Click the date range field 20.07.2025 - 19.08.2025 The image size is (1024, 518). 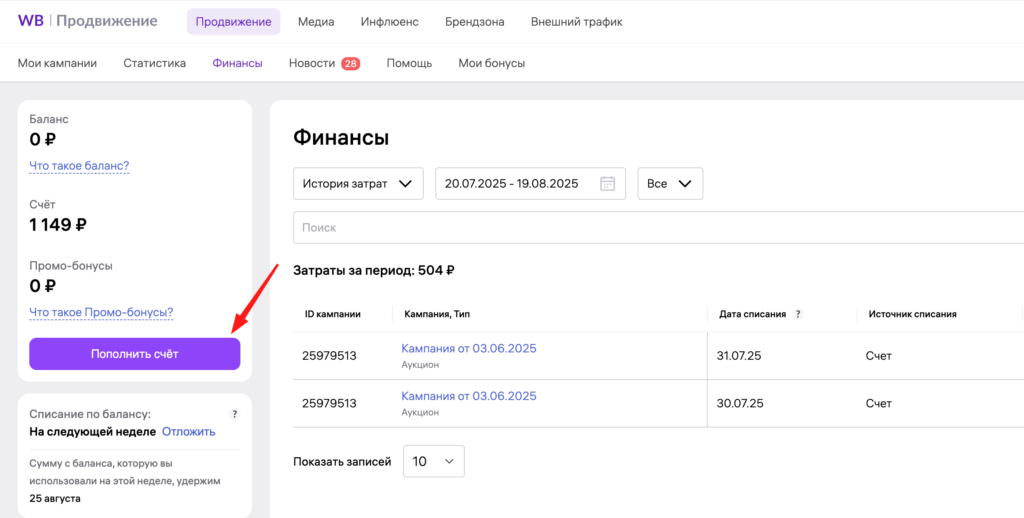click(x=531, y=184)
